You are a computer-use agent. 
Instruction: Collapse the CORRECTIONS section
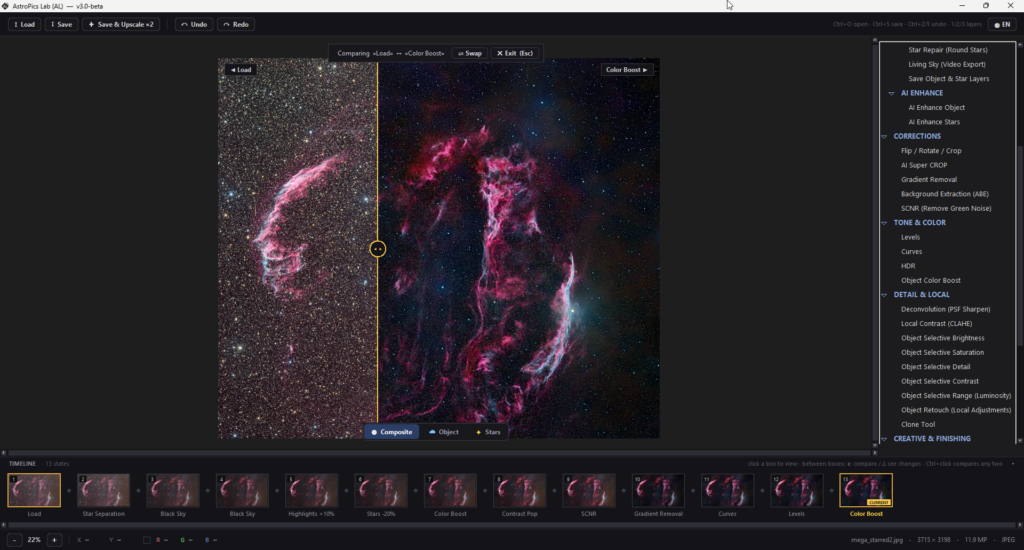(884, 137)
